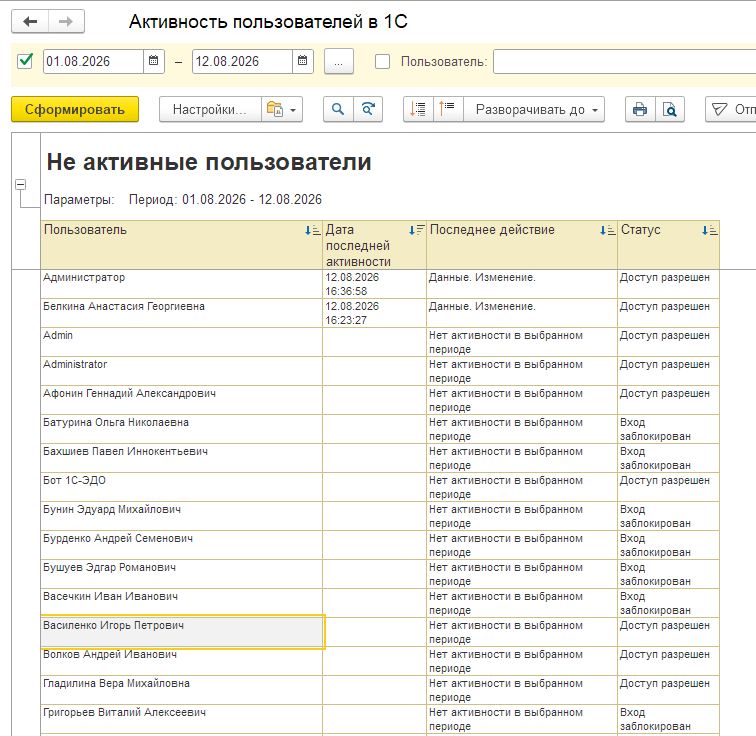756x736 pixels.
Task: Open print preview icon
Action: click(670, 109)
